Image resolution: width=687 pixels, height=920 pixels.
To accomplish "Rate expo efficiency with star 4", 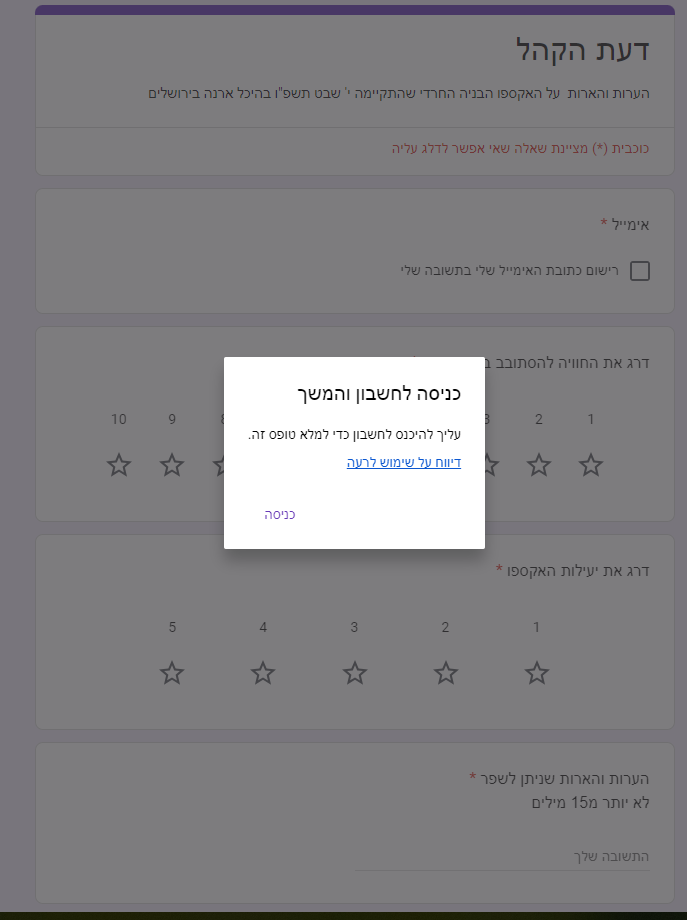I will coord(263,673).
